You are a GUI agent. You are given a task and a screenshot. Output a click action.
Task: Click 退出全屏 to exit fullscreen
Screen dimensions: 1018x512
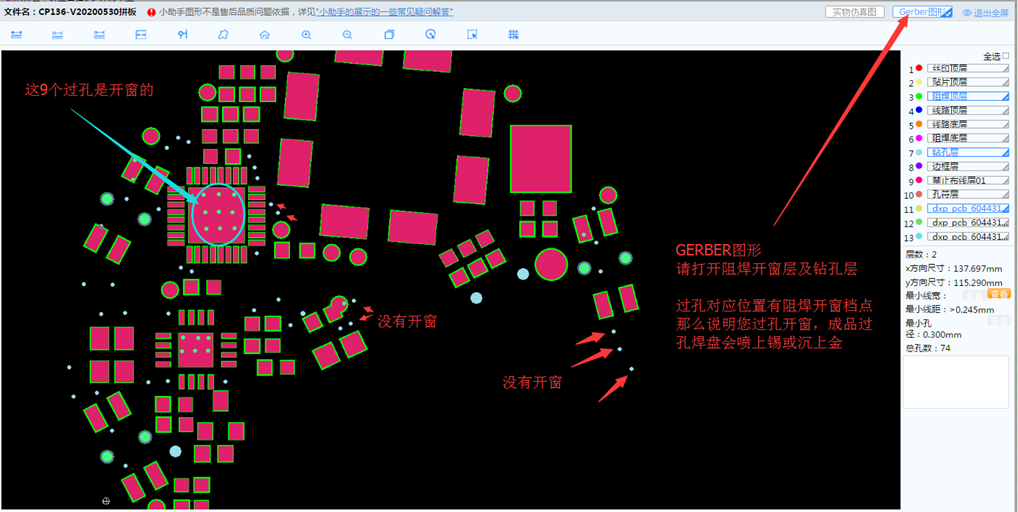click(986, 12)
